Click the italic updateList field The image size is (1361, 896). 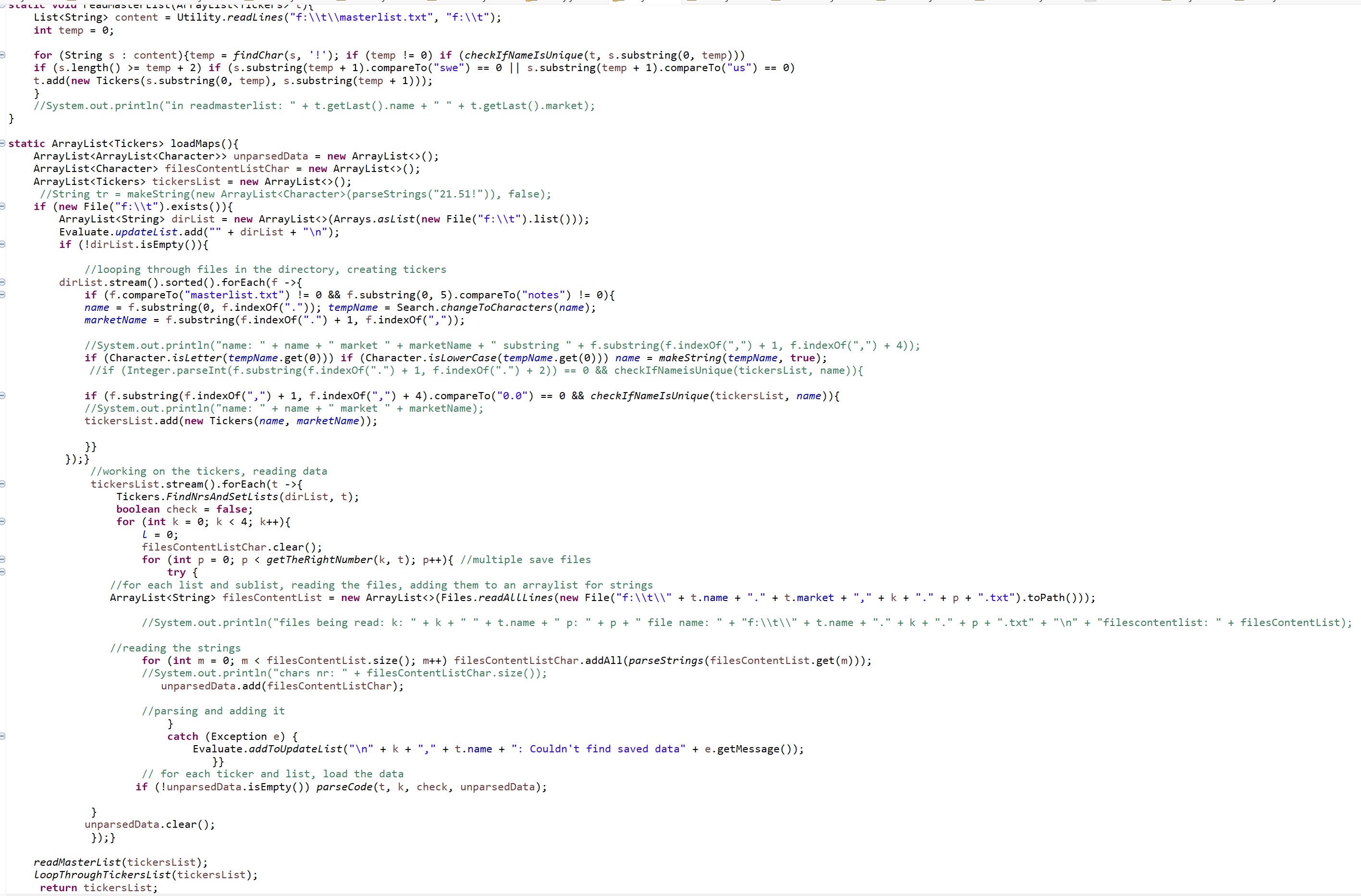pyautogui.click(x=146, y=232)
